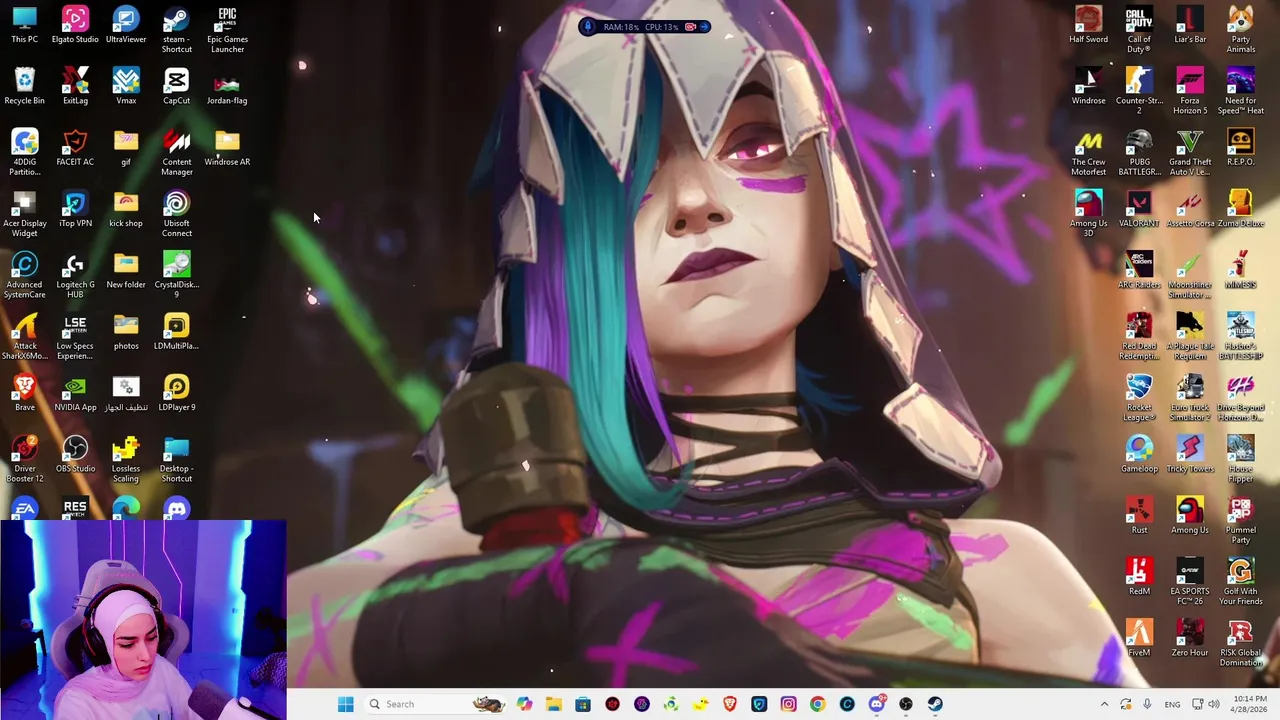This screenshot has height=720, width=1280.
Task: Open Google Chrome from taskbar
Action: (817, 704)
